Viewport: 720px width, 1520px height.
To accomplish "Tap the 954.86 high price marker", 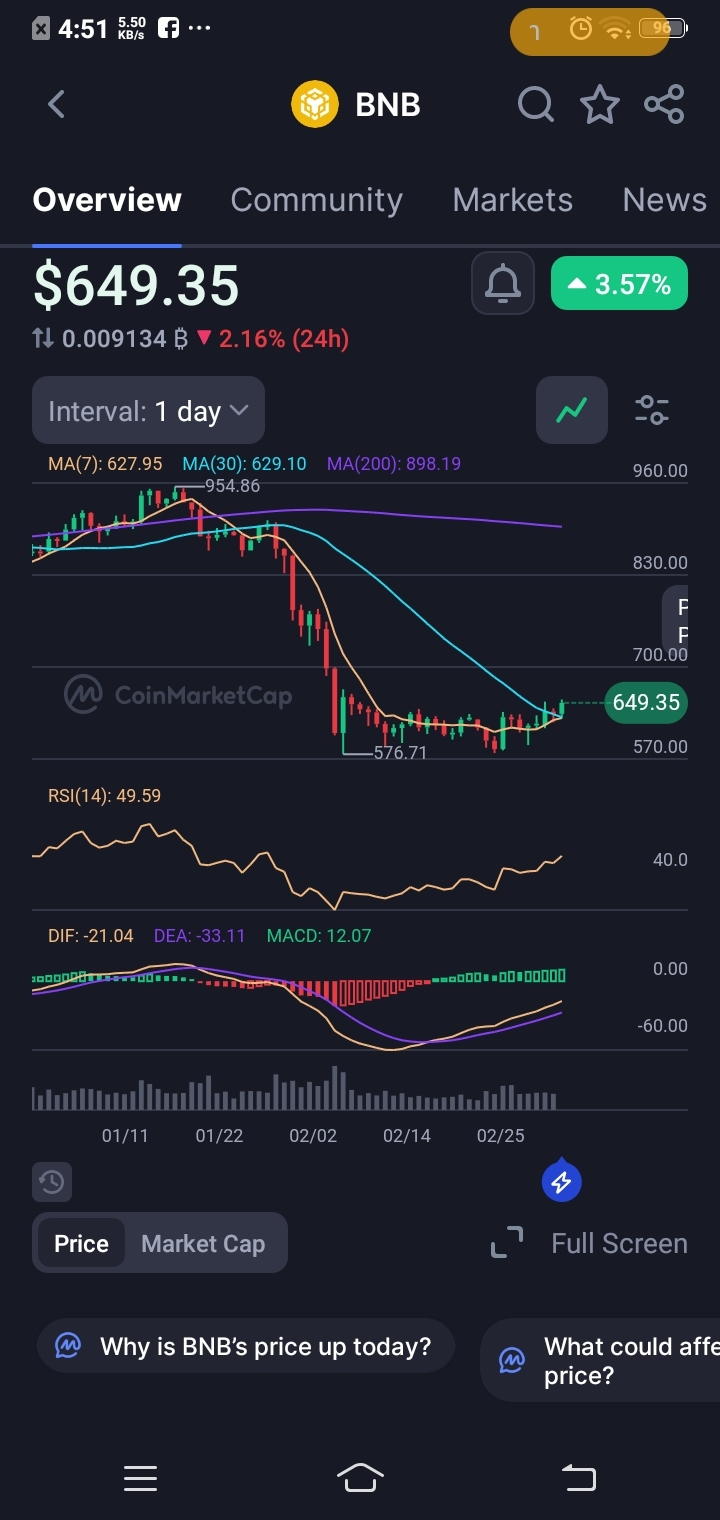I will (232, 486).
